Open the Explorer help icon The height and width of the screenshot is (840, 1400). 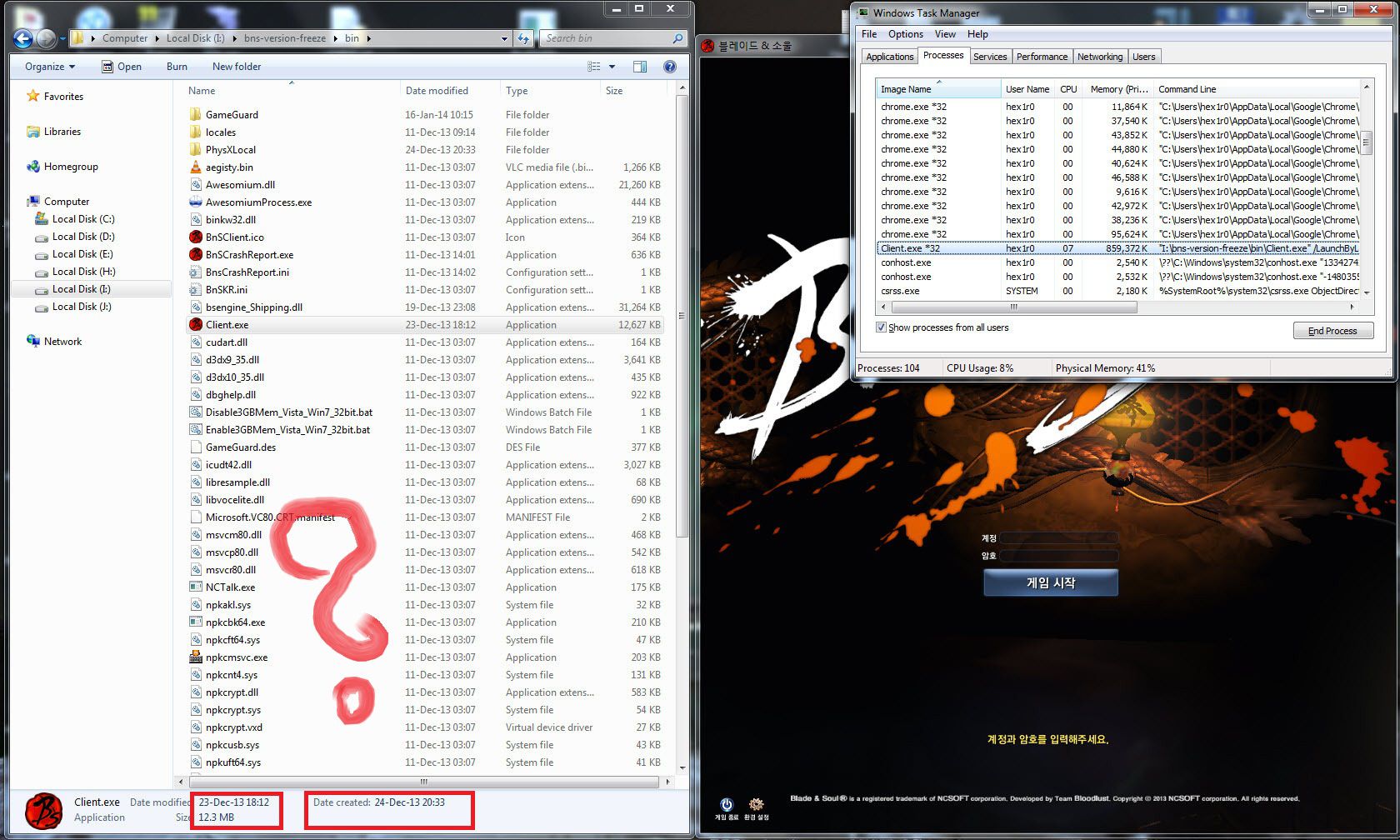[x=670, y=67]
